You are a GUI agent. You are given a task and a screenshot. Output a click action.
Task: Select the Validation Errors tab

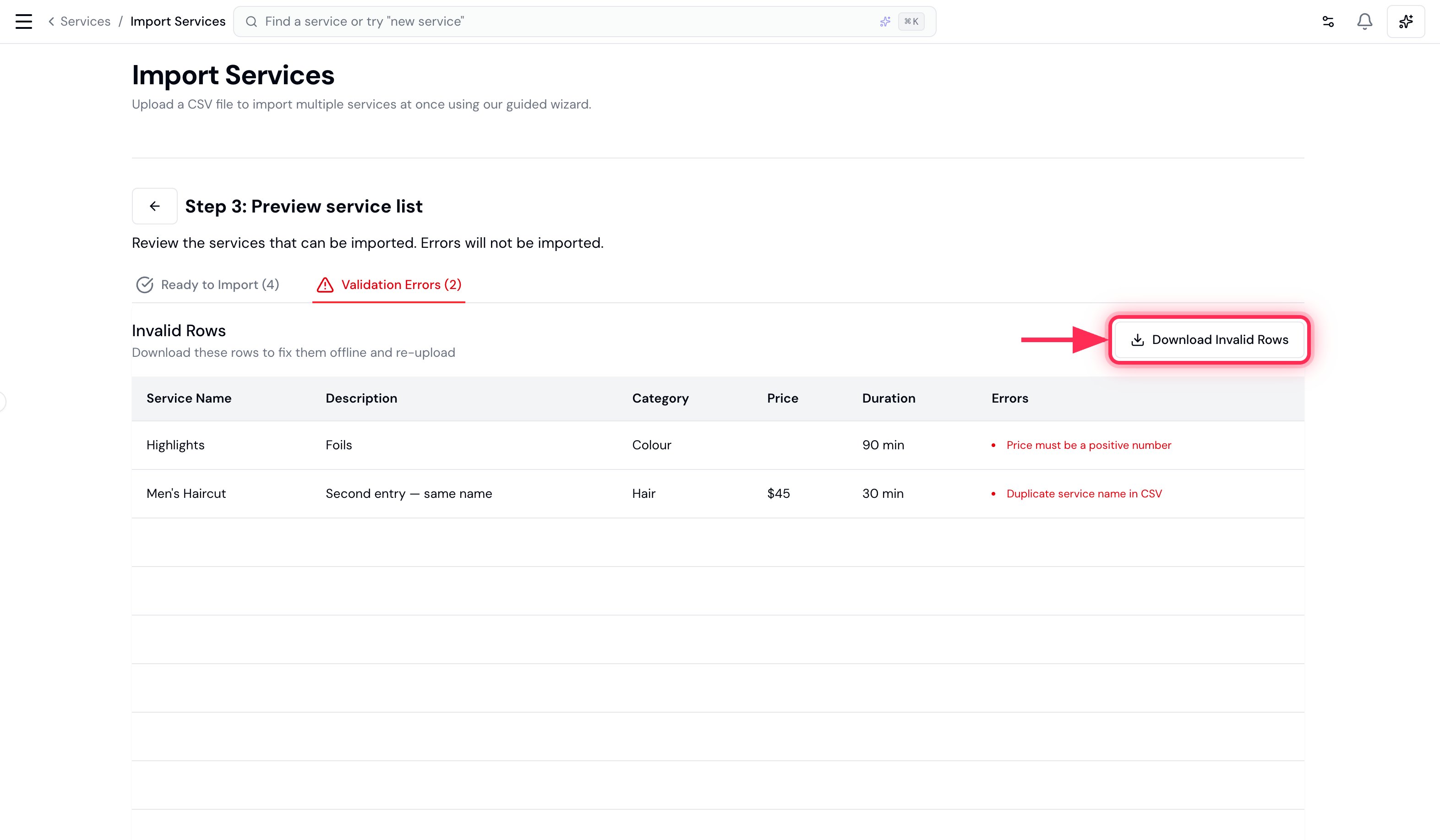click(388, 284)
